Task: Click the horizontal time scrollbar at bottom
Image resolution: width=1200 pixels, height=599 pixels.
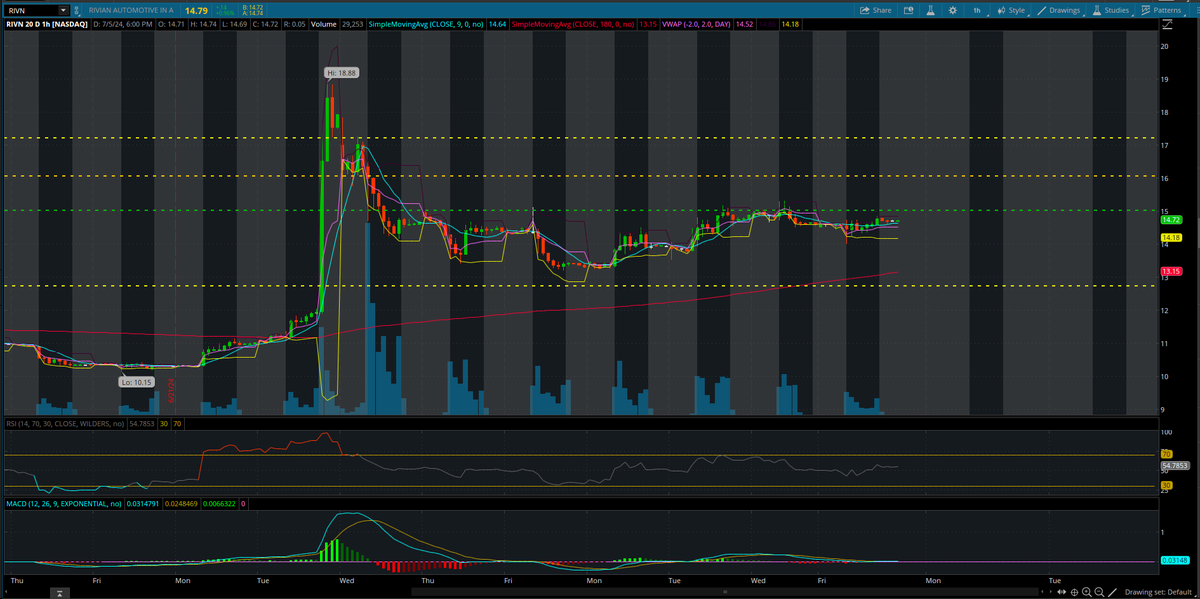Action: (x=727, y=592)
